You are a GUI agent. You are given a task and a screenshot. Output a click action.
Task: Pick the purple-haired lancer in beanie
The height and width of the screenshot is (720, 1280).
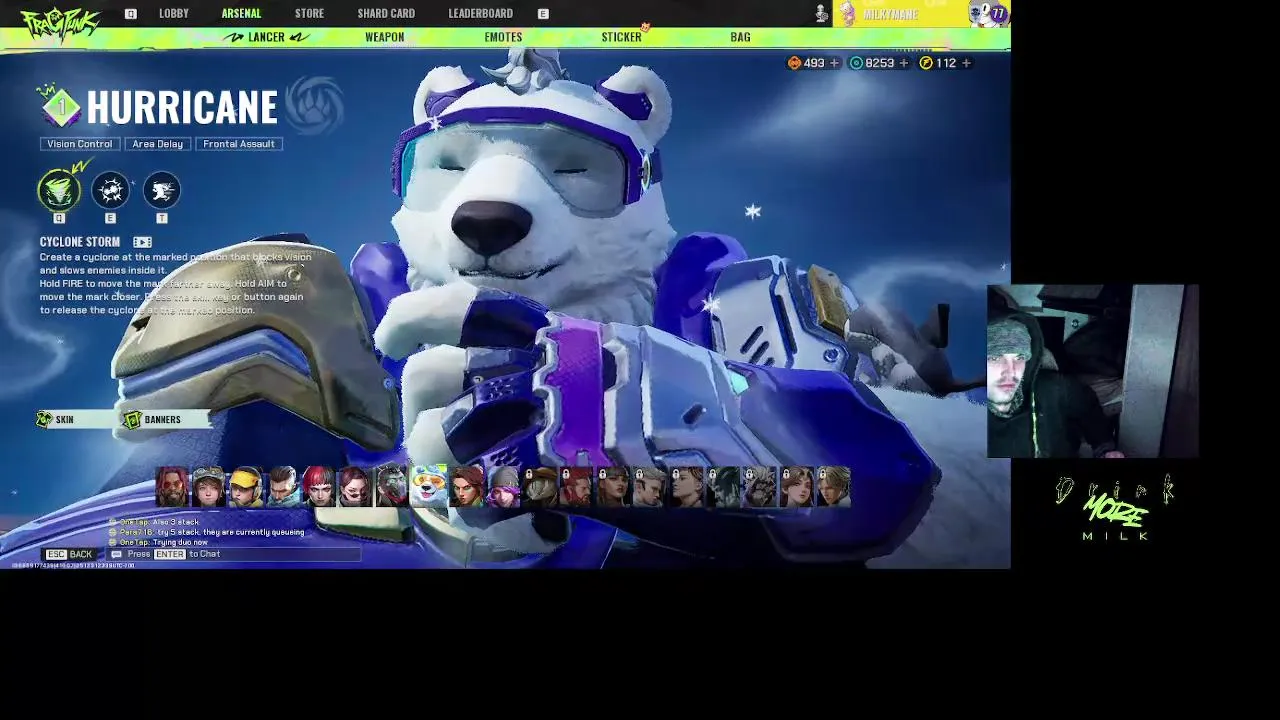(503, 486)
